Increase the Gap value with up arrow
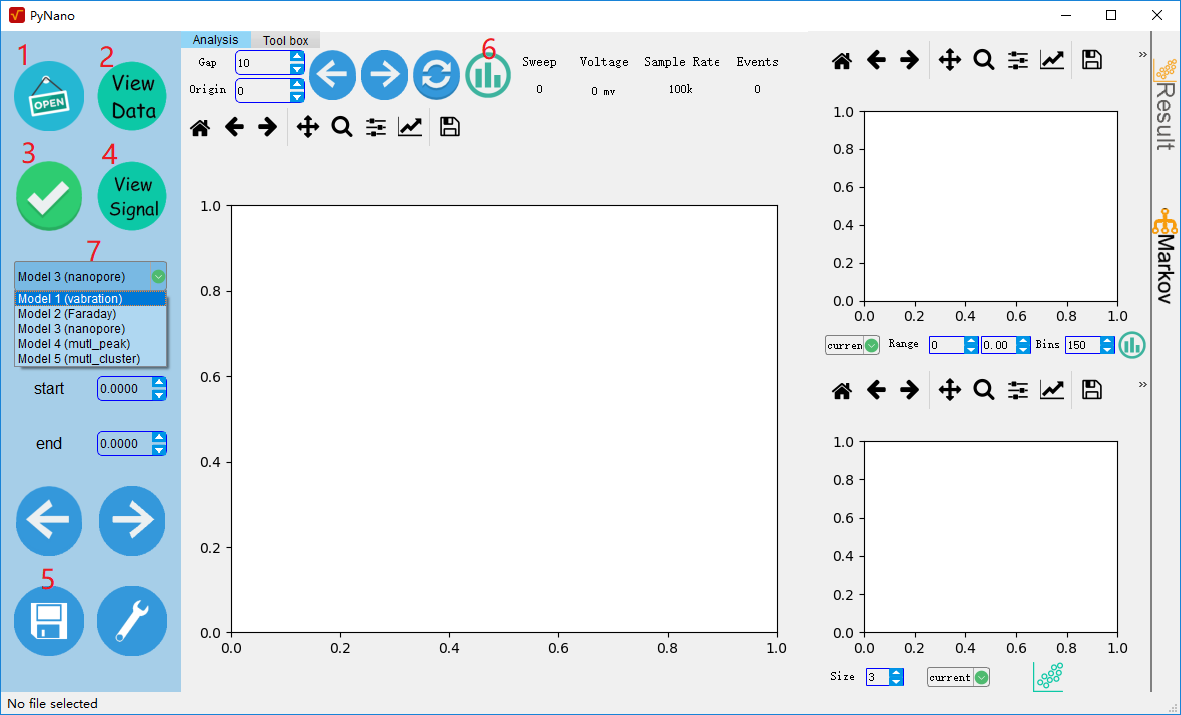 297,57
